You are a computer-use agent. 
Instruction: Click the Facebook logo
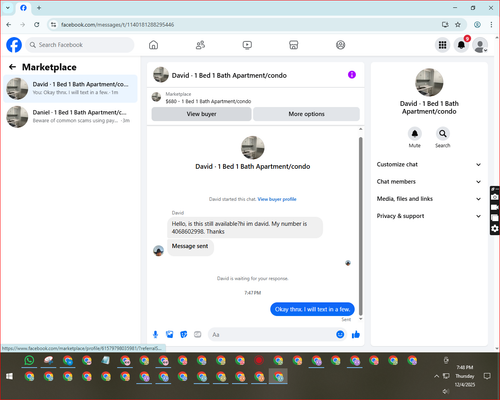tap(14, 45)
